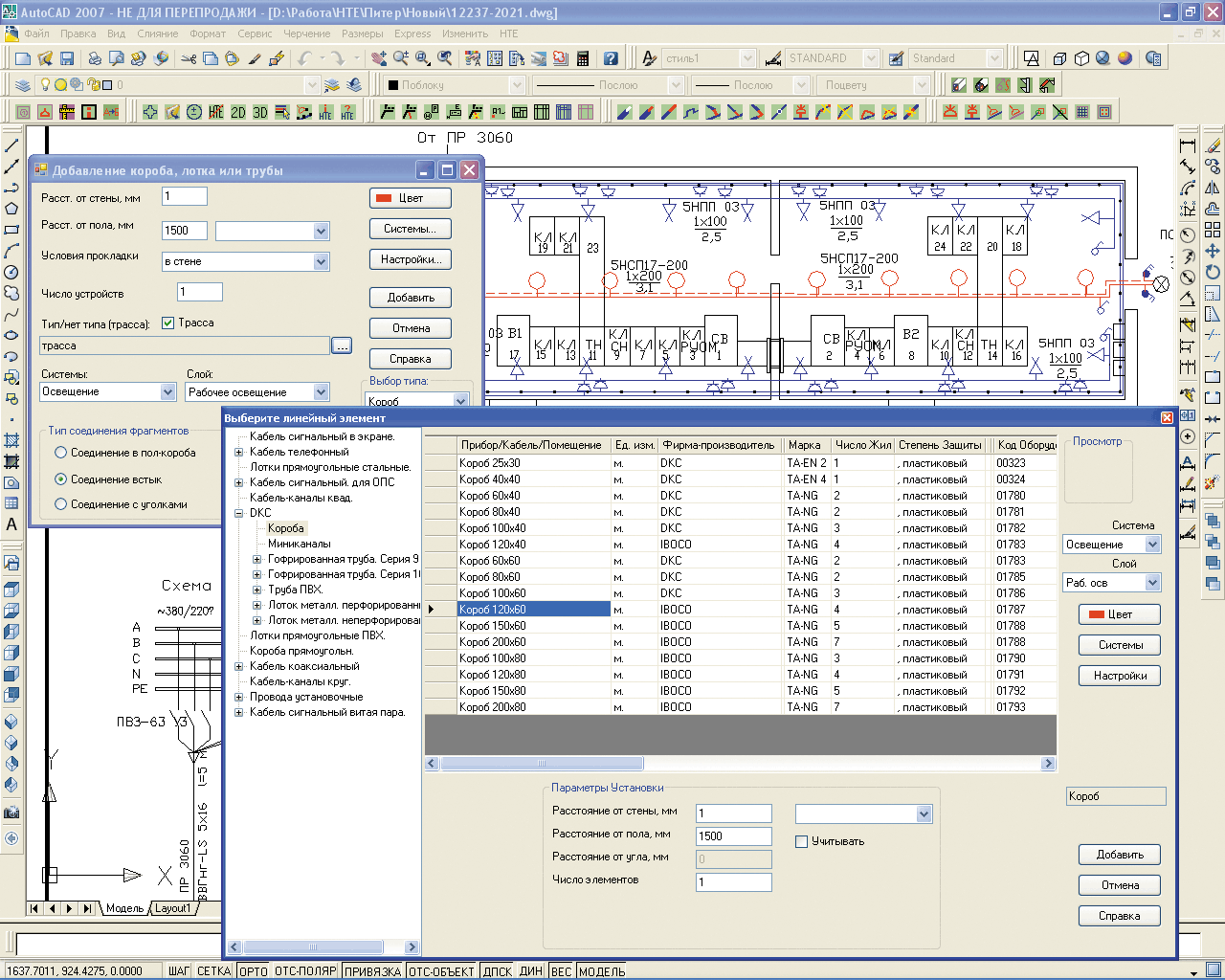Click the Save icon in the toolbar
Image resolution: width=1225 pixels, height=980 pixels.
(x=66, y=58)
